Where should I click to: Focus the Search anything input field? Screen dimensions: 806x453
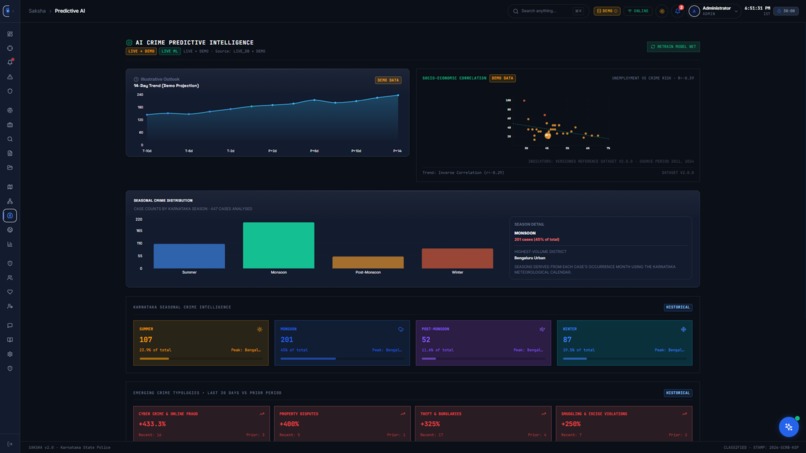[x=547, y=11]
